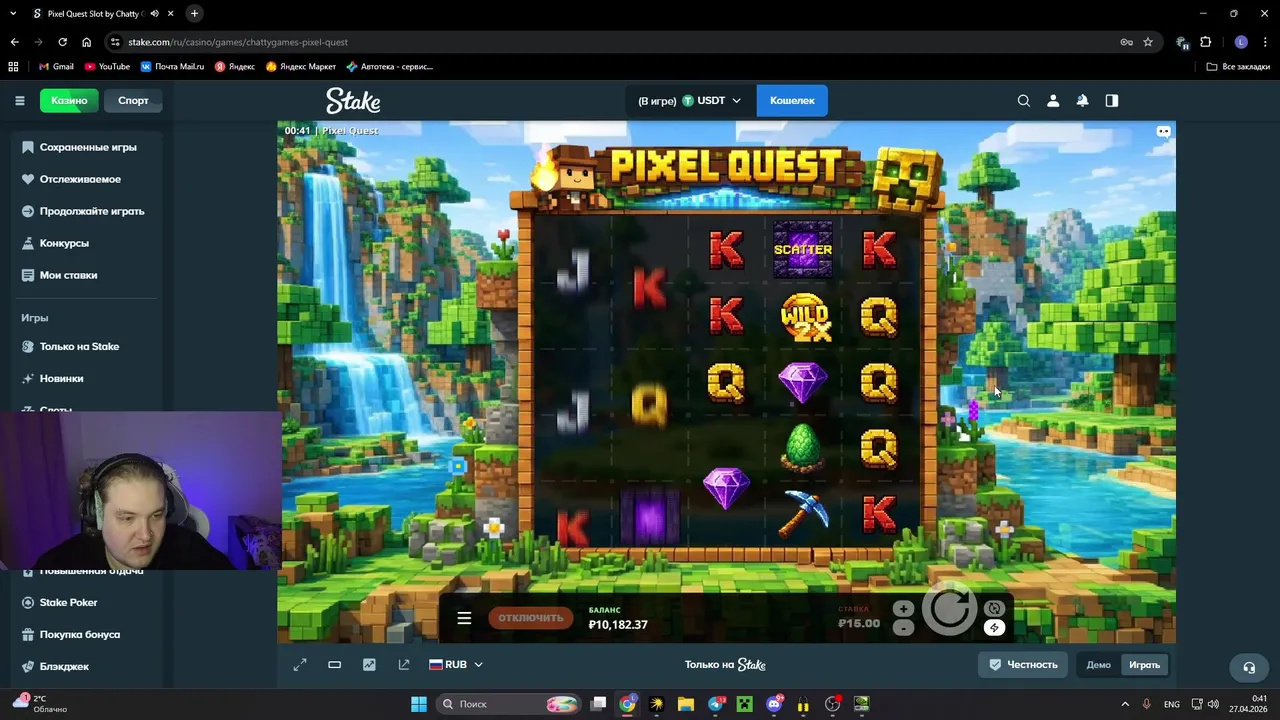This screenshot has width=1280, height=720.
Task: Click the Только на Stake footer label
Action: (725, 665)
